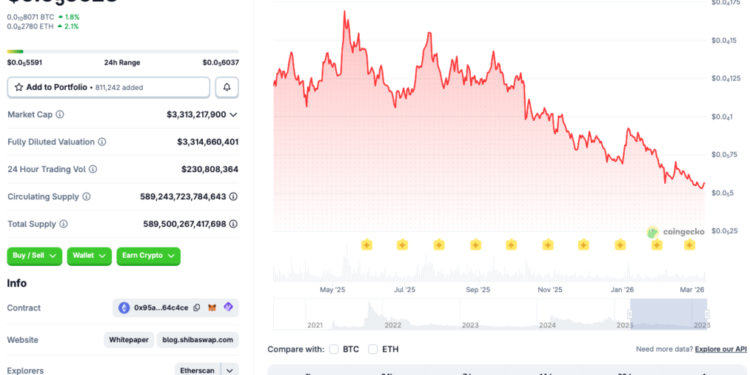Click info icon beside Total Supply label
Viewport: 750px width, 375px height.
click(63, 224)
